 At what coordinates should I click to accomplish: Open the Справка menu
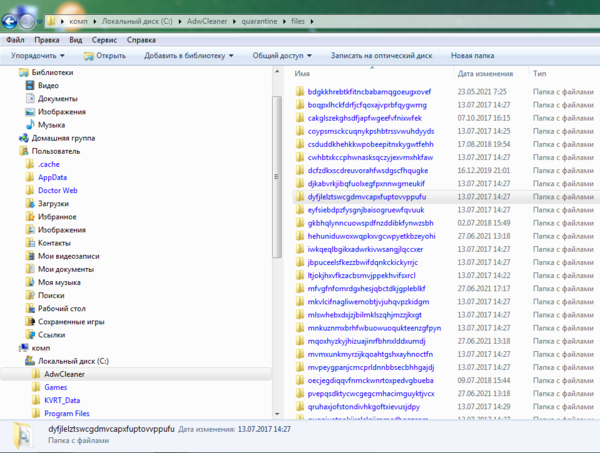pyautogui.click(x=141, y=40)
